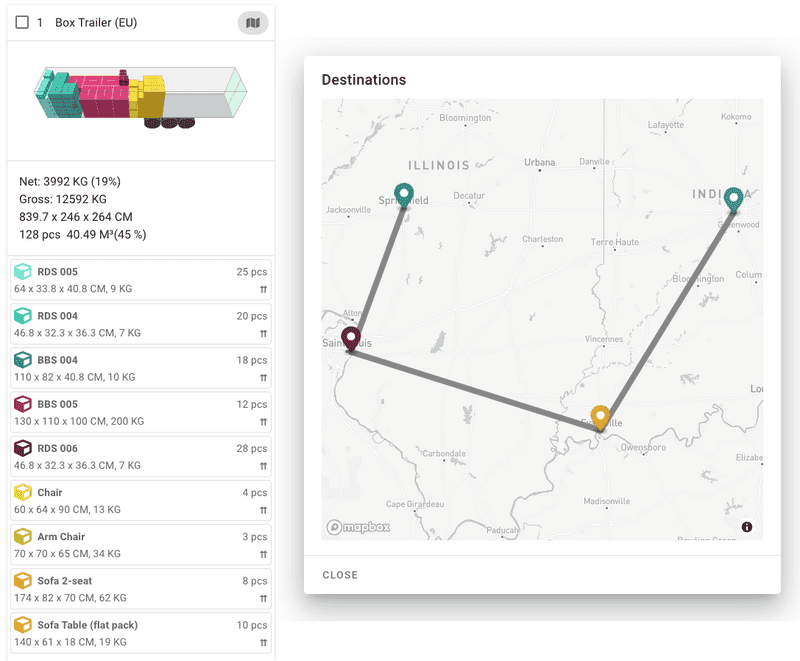
Task: Click the teal RDS 005 box icon
Action: pos(23,271)
